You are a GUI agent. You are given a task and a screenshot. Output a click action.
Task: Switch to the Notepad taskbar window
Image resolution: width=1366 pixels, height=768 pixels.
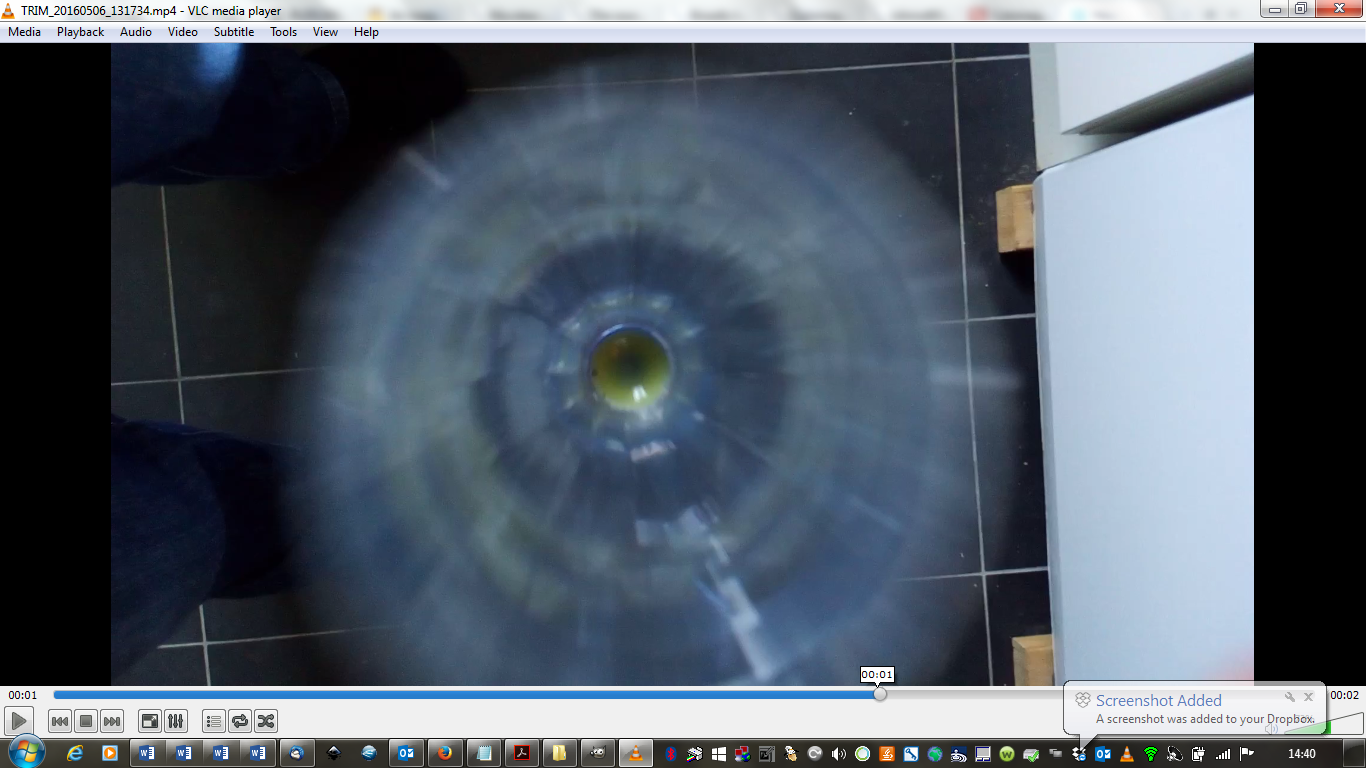point(484,752)
